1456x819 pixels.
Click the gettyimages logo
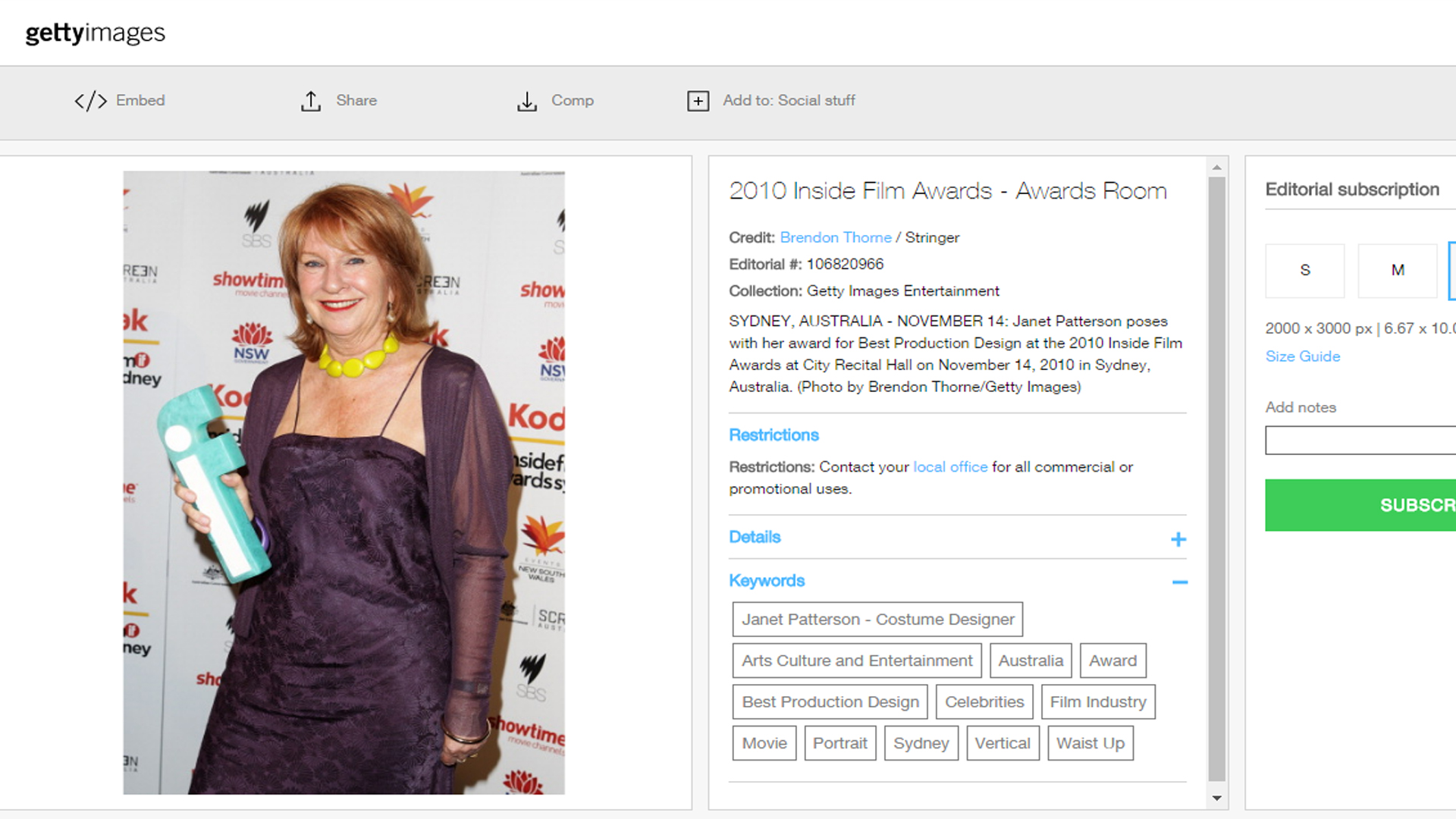pyautogui.click(x=95, y=33)
